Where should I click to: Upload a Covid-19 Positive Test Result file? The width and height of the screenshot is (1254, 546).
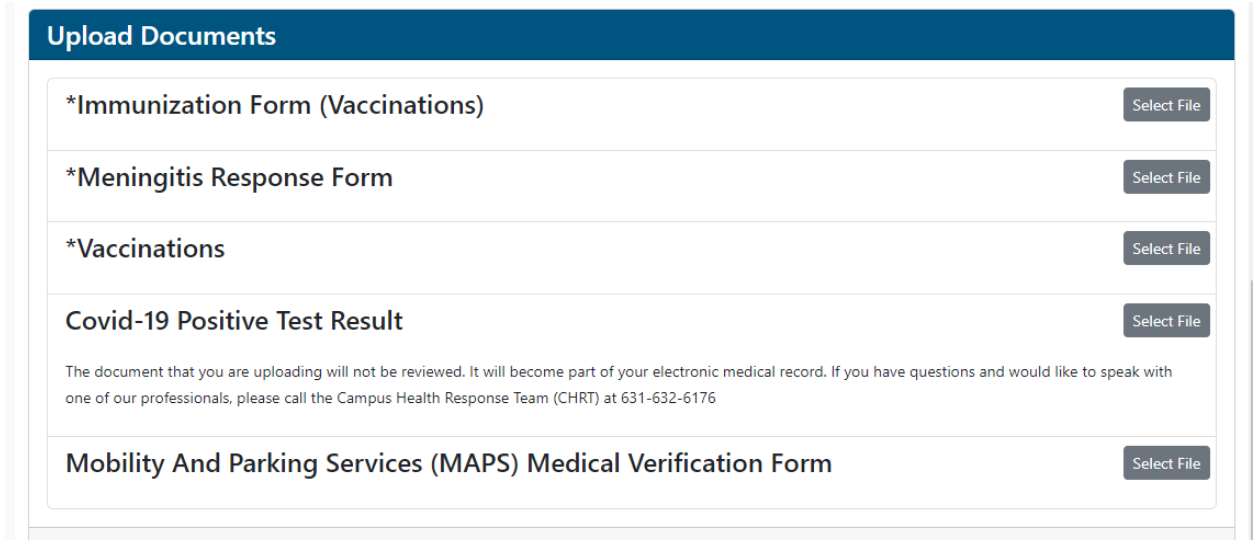pos(1166,321)
